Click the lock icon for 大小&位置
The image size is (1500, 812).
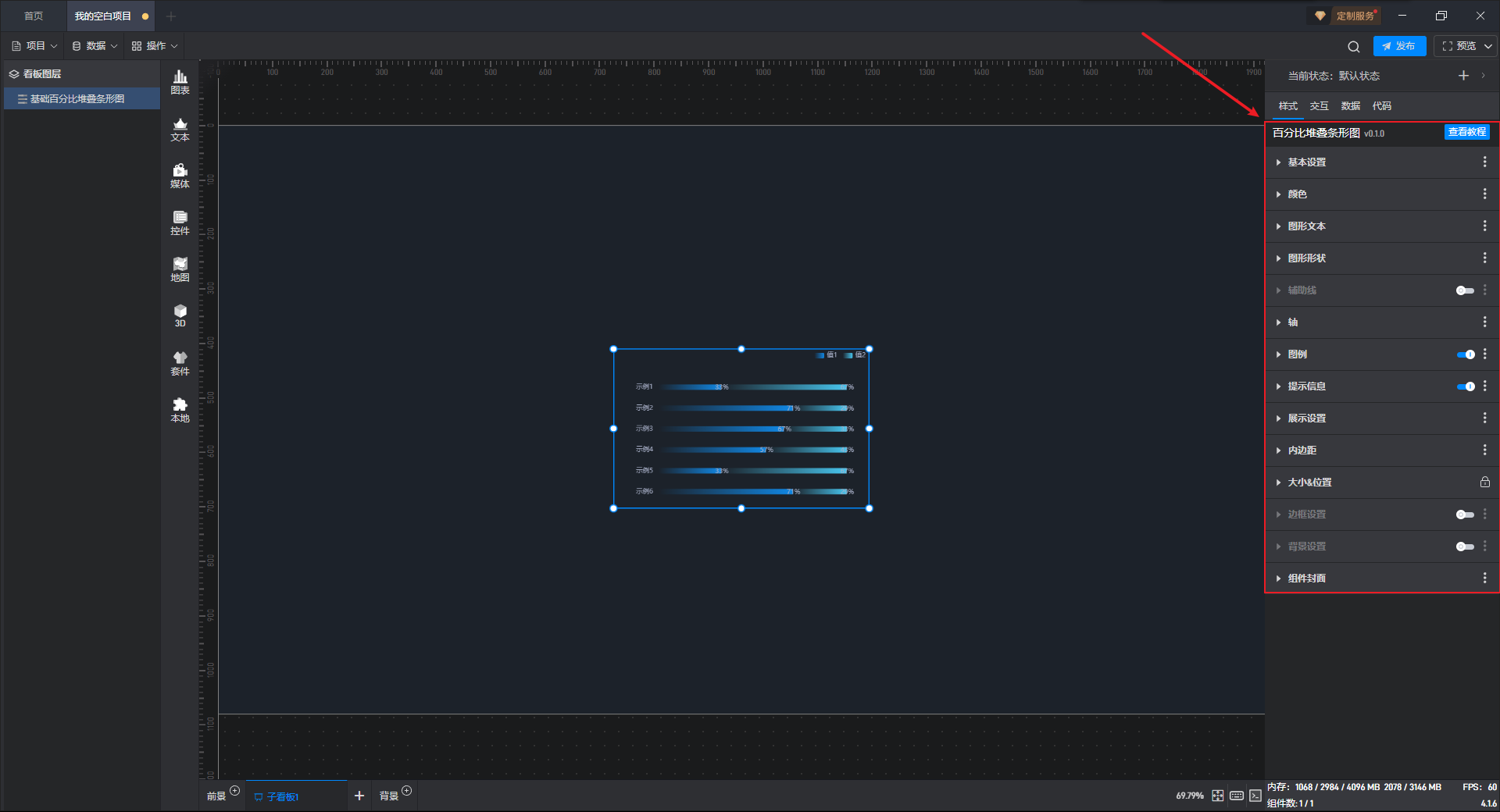(x=1484, y=483)
